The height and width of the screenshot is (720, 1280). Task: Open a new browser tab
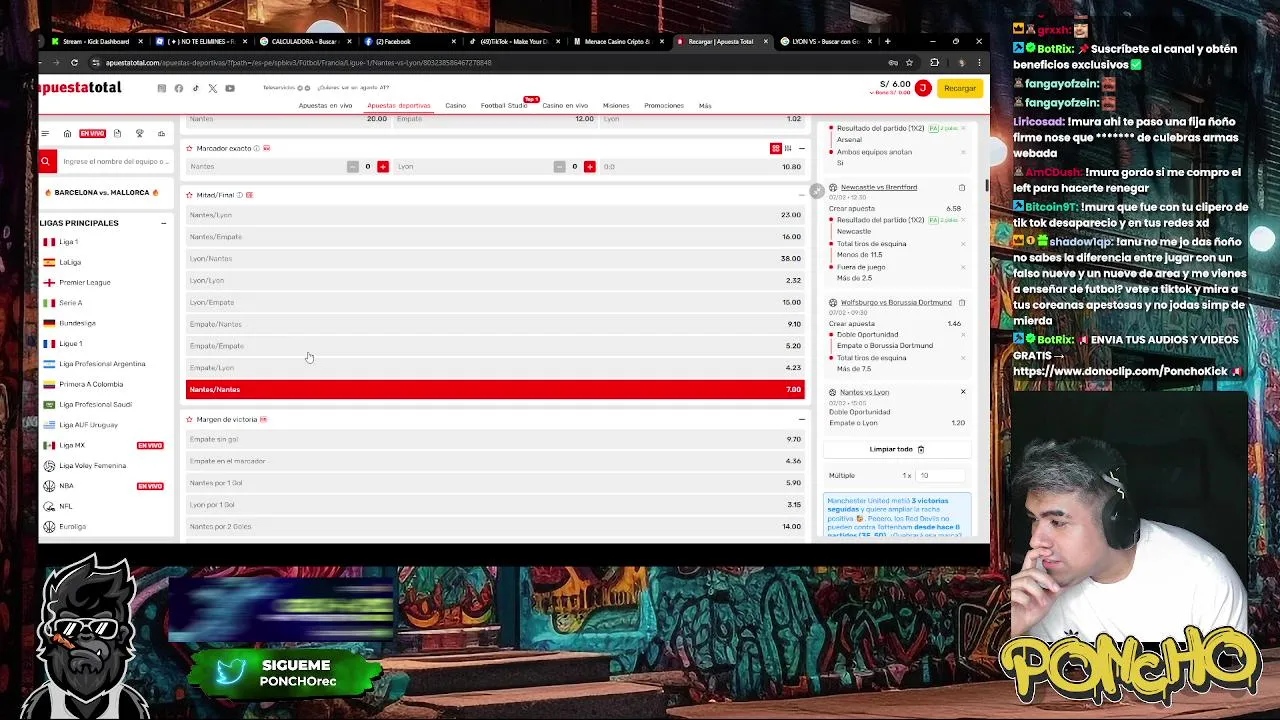pos(887,41)
